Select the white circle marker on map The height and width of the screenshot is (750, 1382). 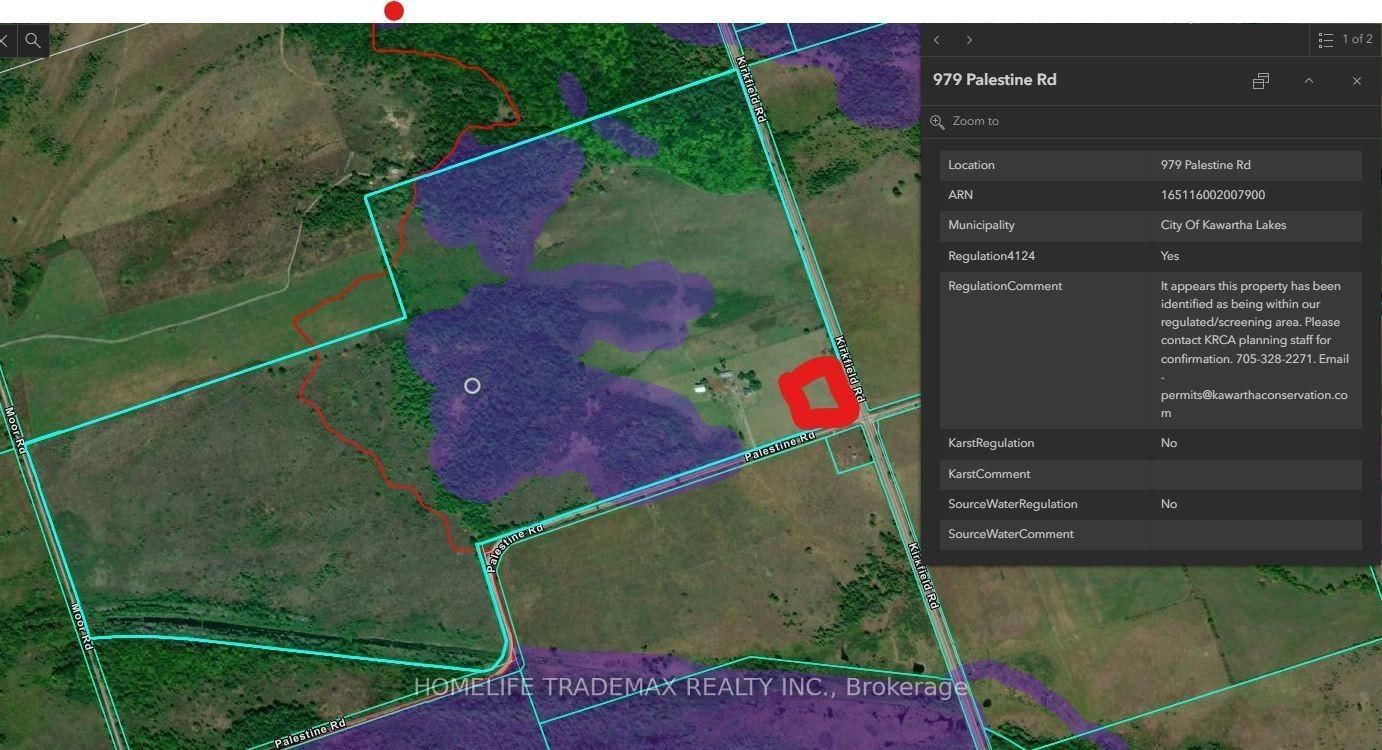pos(472,386)
